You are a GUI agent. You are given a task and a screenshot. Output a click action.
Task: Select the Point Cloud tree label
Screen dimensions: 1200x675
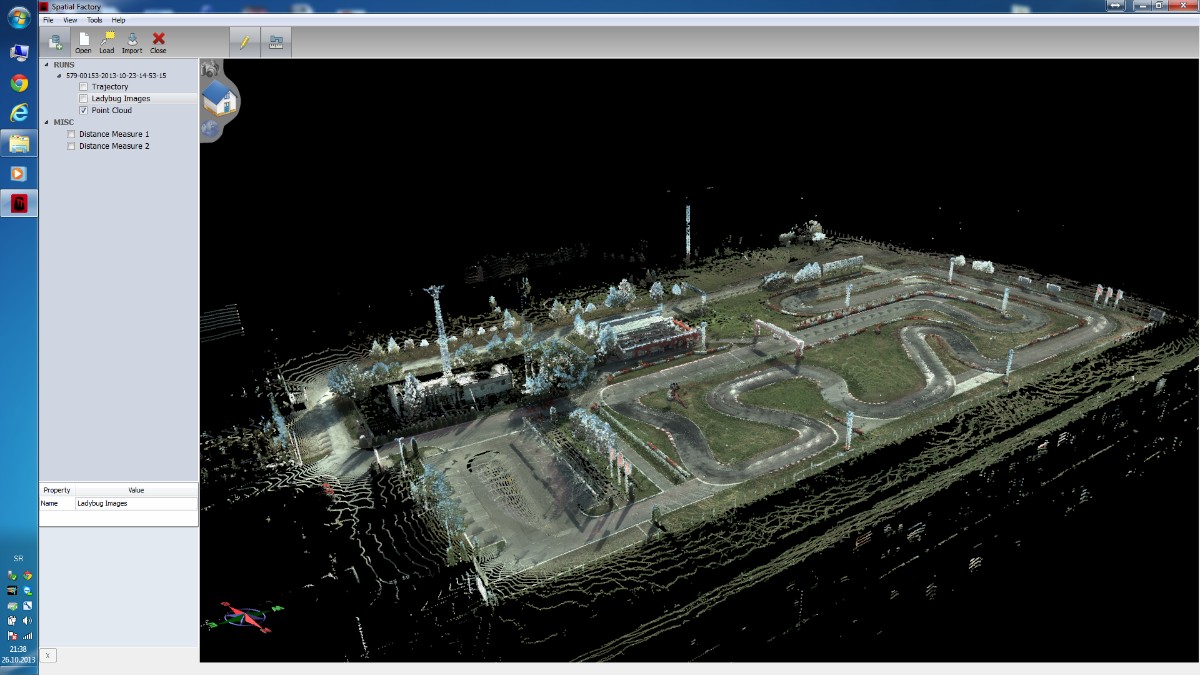tap(112, 110)
